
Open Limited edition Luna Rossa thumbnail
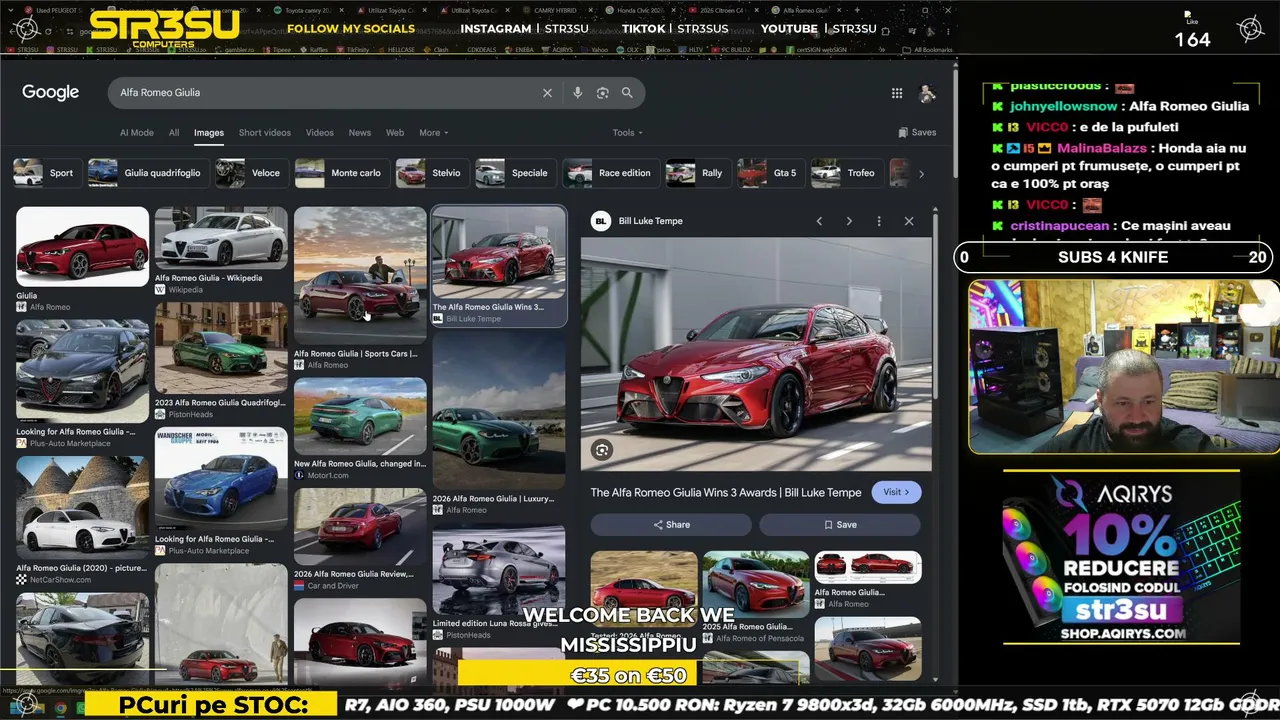pos(499,571)
